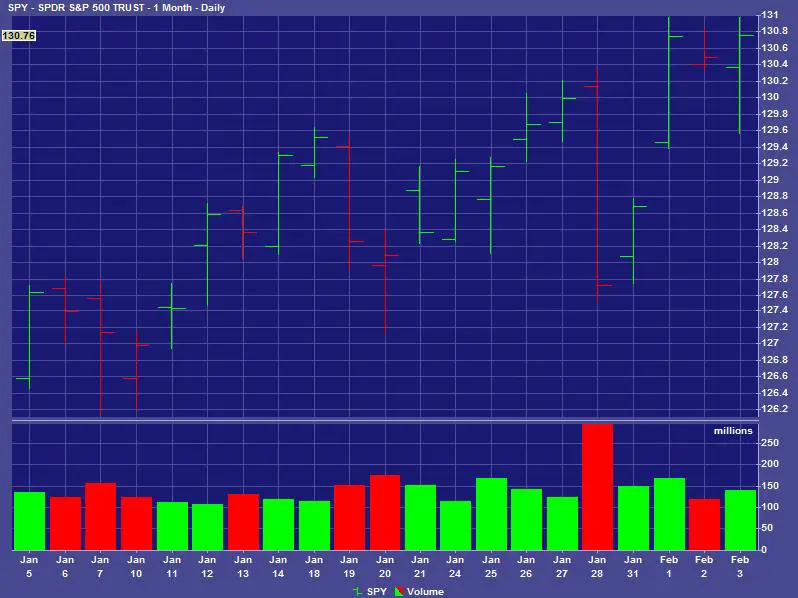This screenshot has width=798, height=598.
Task: Select the Feb 3 green volume bar
Action: (740, 520)
